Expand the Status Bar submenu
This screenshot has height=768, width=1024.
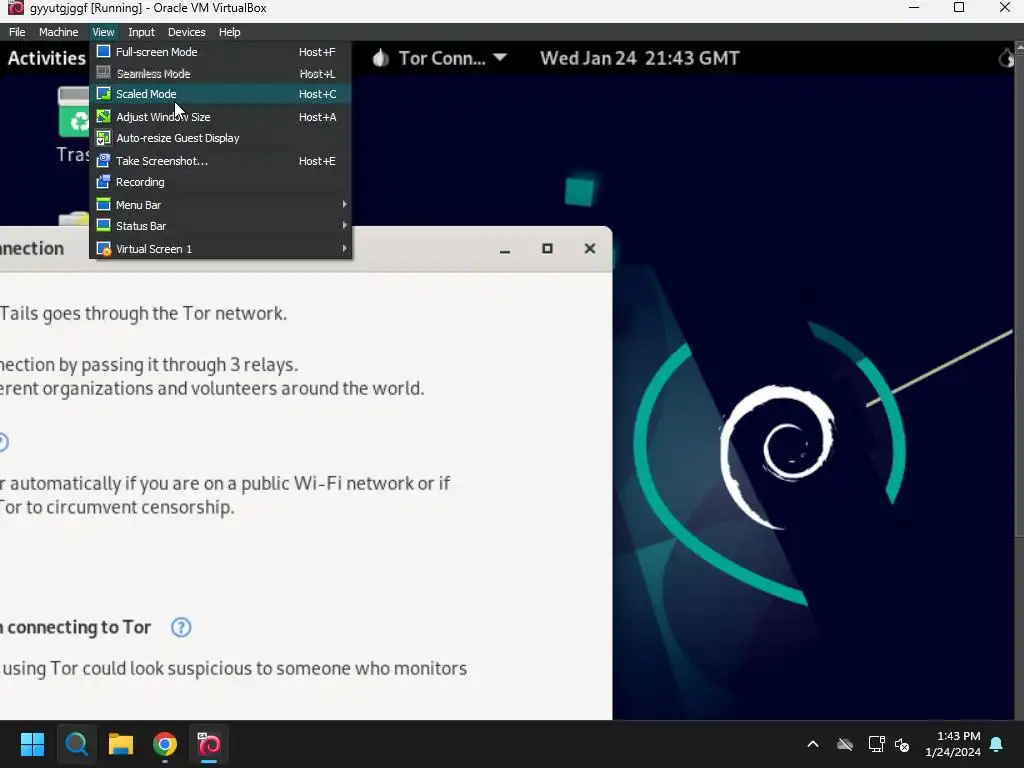pyautogui.click(x=221, y=225)
